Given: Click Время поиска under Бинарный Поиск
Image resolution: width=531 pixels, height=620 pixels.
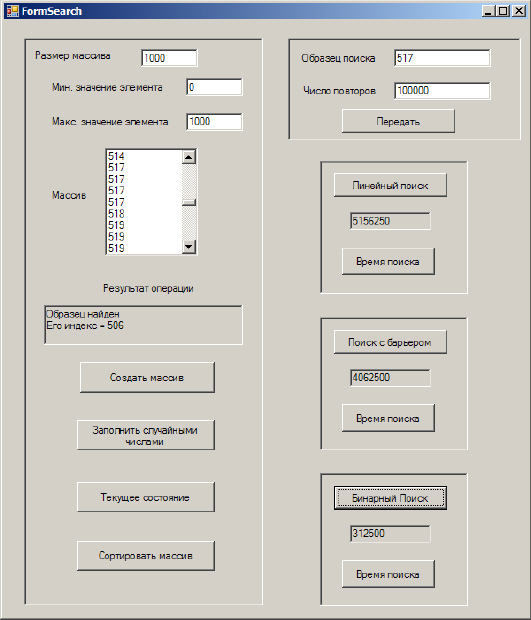Looking at the screenshot, I should tap(388, 574).
